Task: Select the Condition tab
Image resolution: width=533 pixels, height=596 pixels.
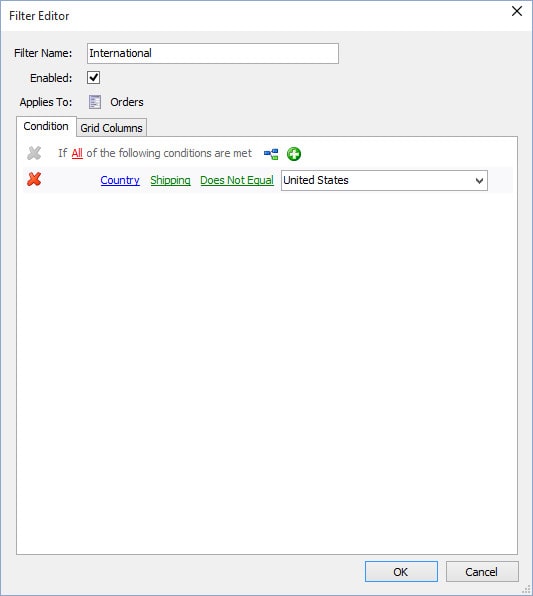Action: (x=46, y=126)
